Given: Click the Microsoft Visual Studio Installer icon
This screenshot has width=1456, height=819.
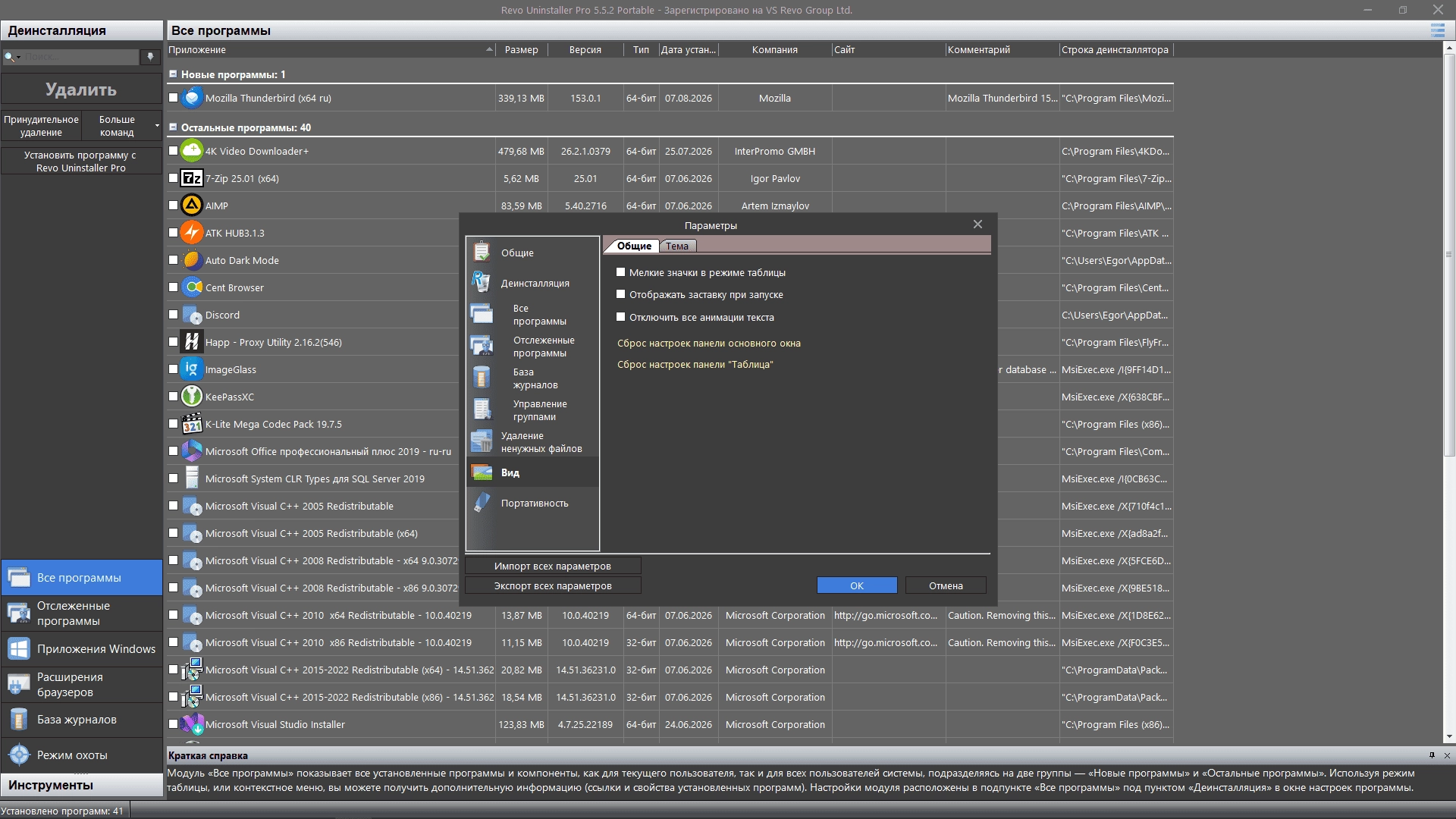Looking at the screenshot, I should [192, 724].
